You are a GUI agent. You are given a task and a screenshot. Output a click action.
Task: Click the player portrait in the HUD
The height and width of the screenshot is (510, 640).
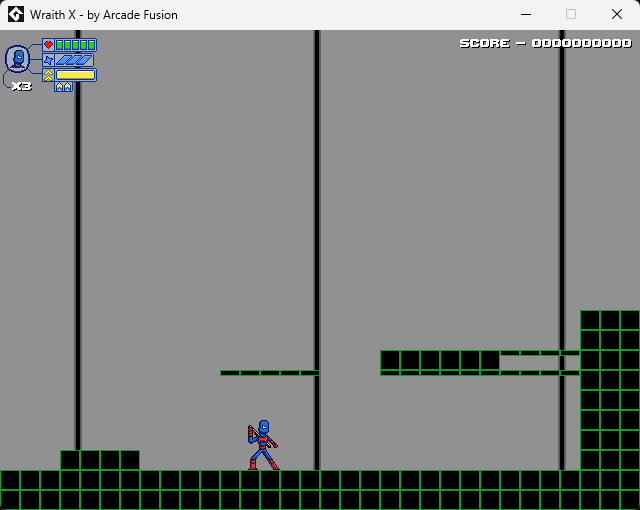point(17,59)
